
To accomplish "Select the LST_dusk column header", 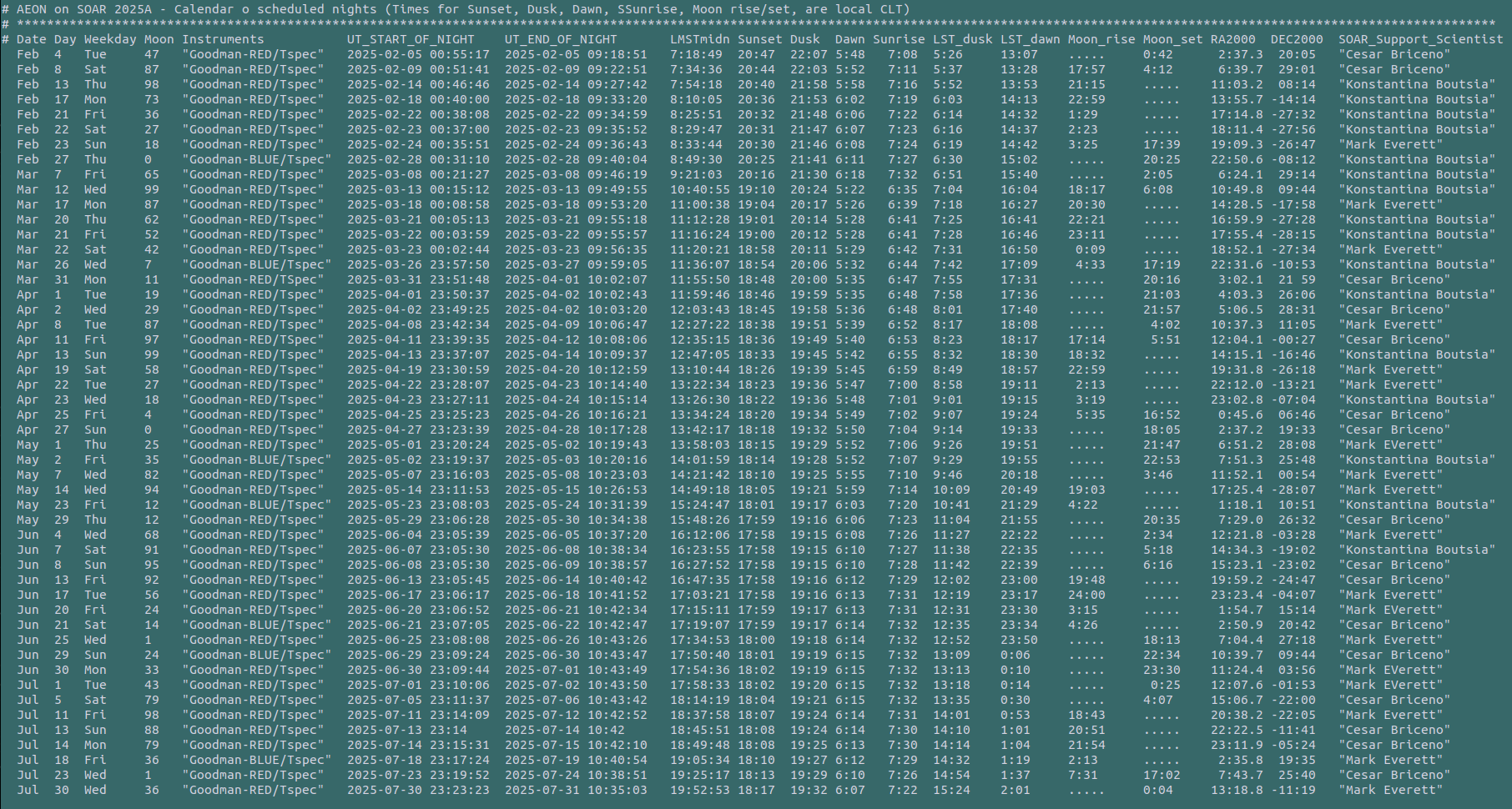I will tap(963, 39).
